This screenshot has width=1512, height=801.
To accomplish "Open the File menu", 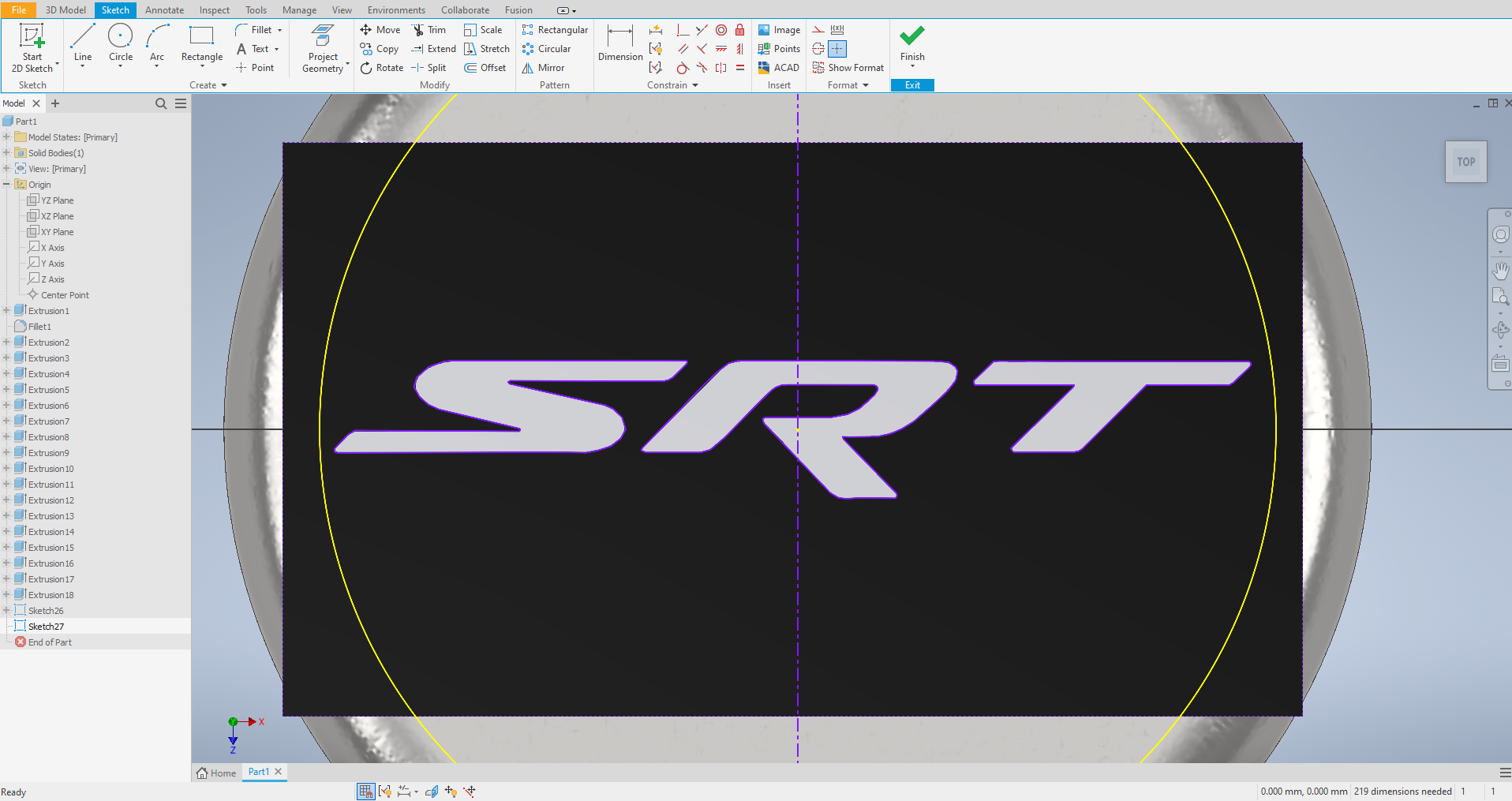I will pyautogui.click(x=19, y=9).
